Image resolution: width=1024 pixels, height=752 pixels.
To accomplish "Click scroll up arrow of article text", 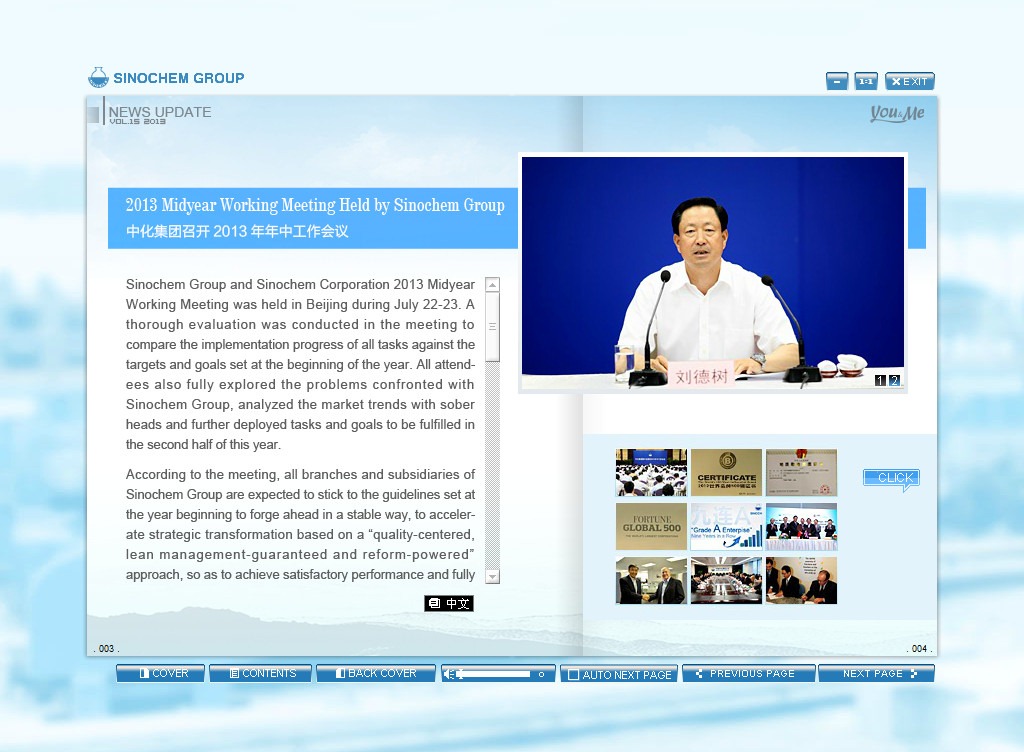I will [x=492, y=285].
